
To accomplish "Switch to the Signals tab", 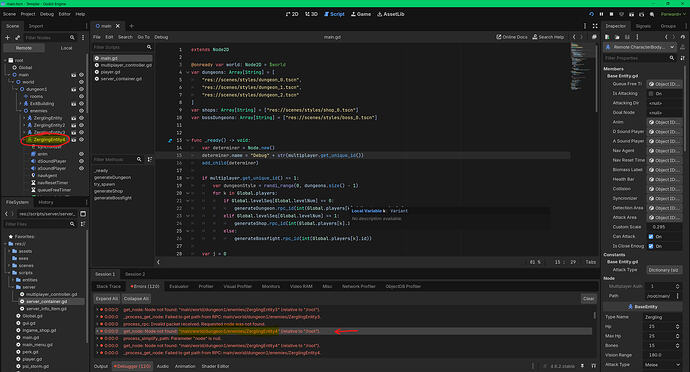I will (643, 26).
